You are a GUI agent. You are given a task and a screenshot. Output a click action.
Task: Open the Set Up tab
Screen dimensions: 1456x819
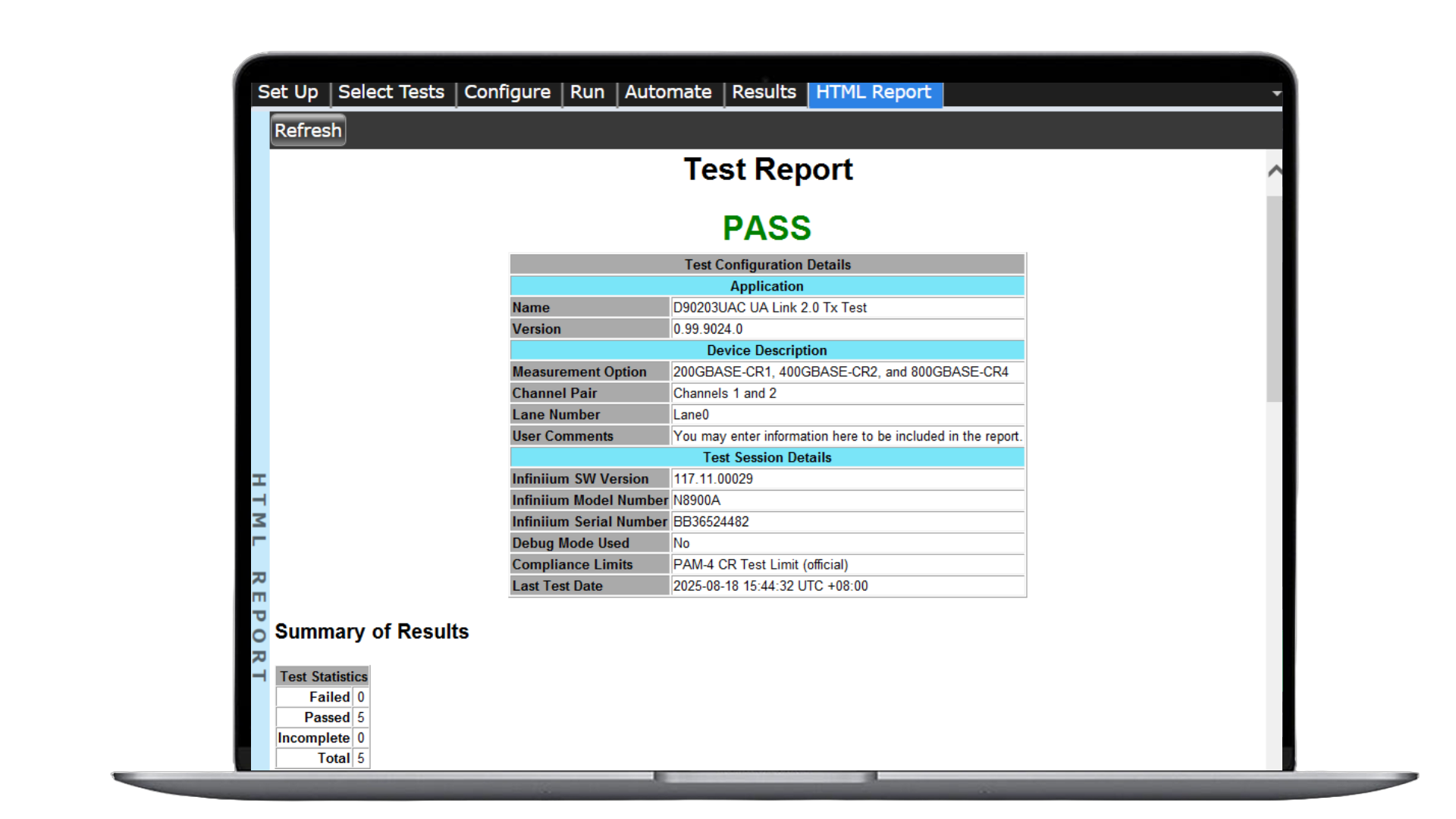pyautogui.click(x=289, y=93)
